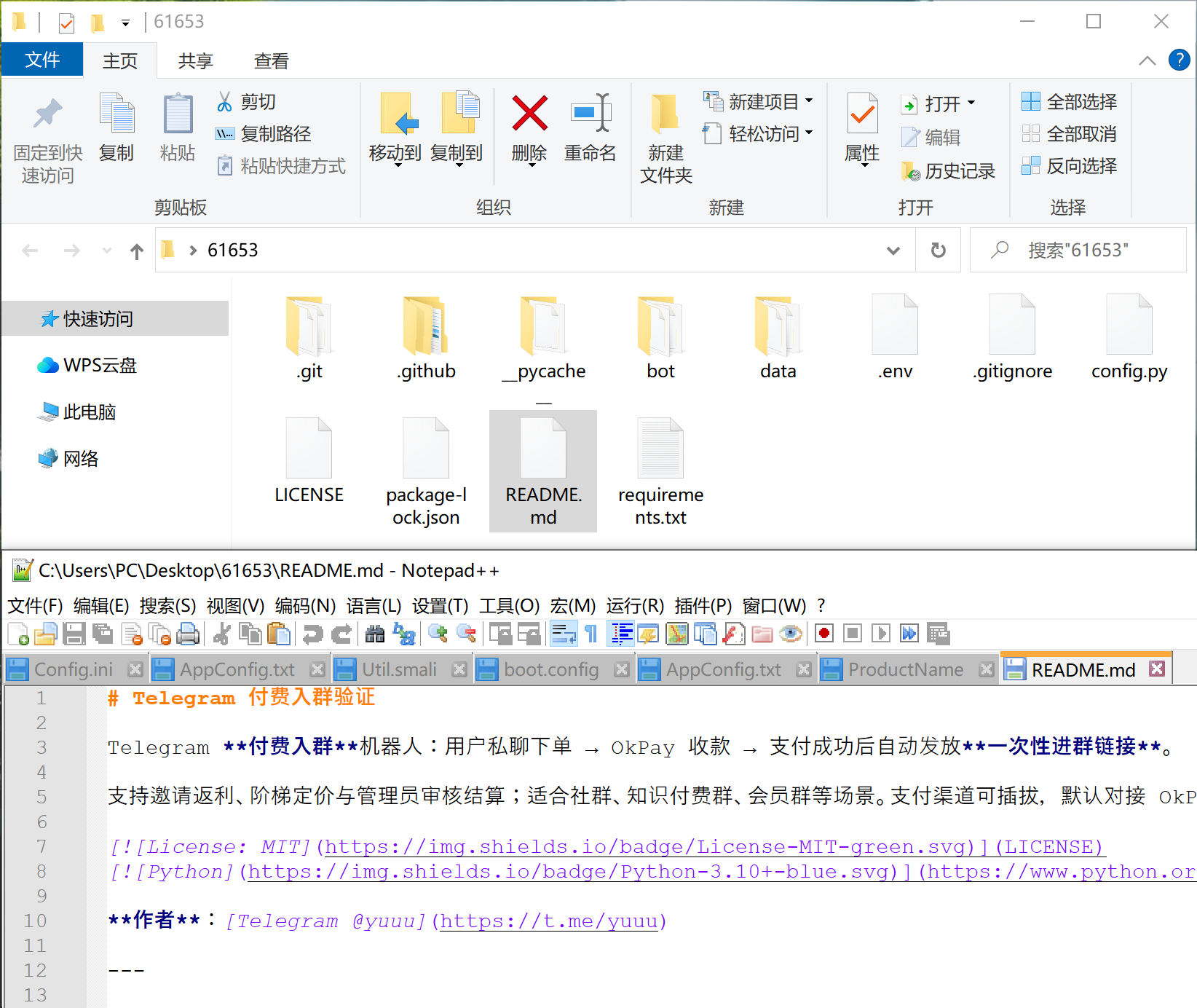Image resolution: width=1197 pixels, height=1008 pixels.
Task: Click the Find binoculars icon in Notepad++
Action: click(x=375, y=634)
